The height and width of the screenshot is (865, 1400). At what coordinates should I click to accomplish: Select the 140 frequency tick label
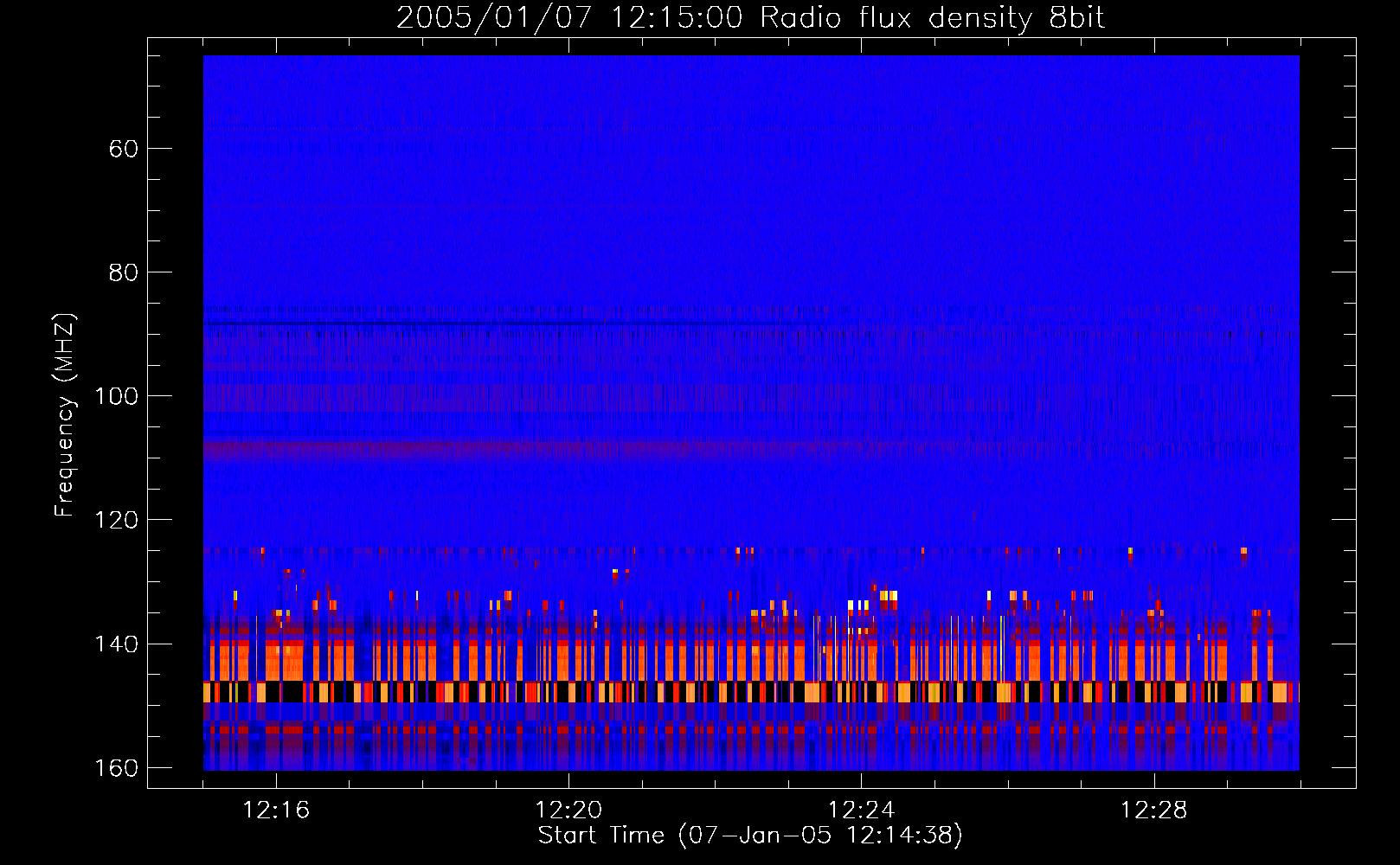coord(116,644)
